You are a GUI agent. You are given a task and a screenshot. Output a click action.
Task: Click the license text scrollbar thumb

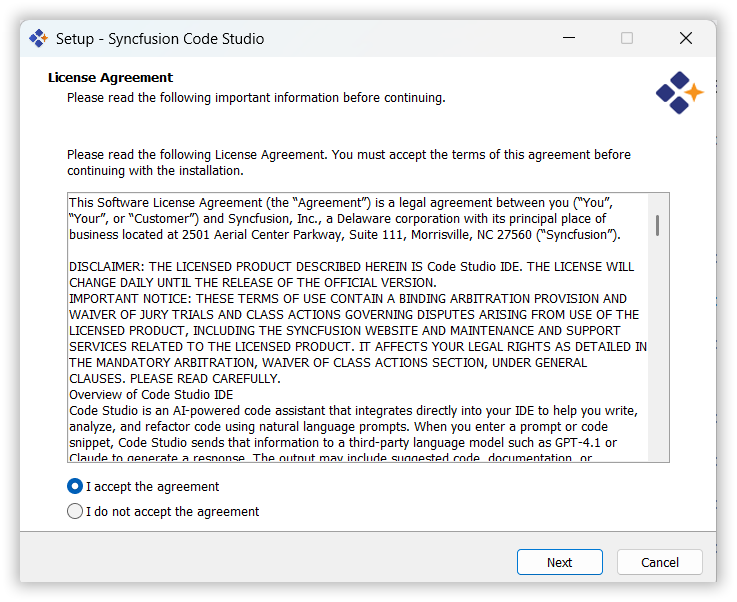657,226
